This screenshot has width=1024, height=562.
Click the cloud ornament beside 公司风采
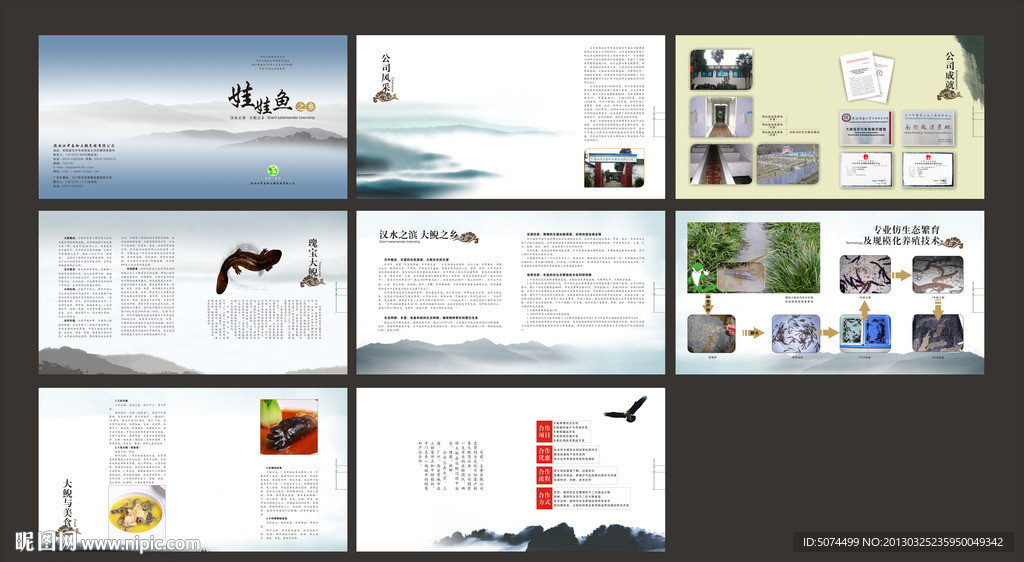point(385,96)
